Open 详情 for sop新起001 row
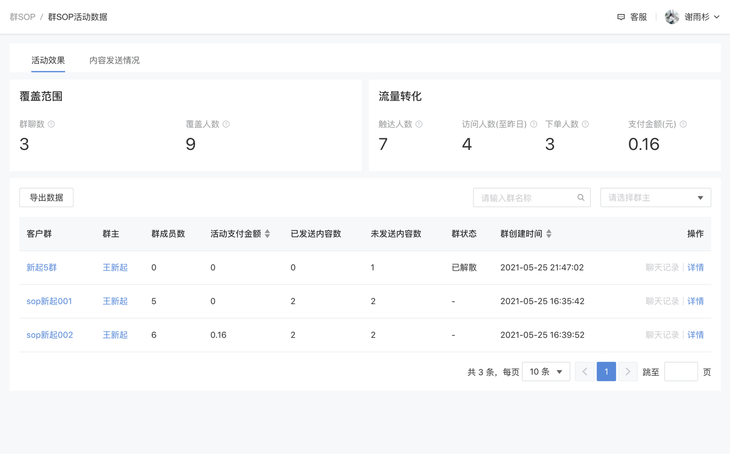Viewport: 730px width, 454px height. coord(696,301)
